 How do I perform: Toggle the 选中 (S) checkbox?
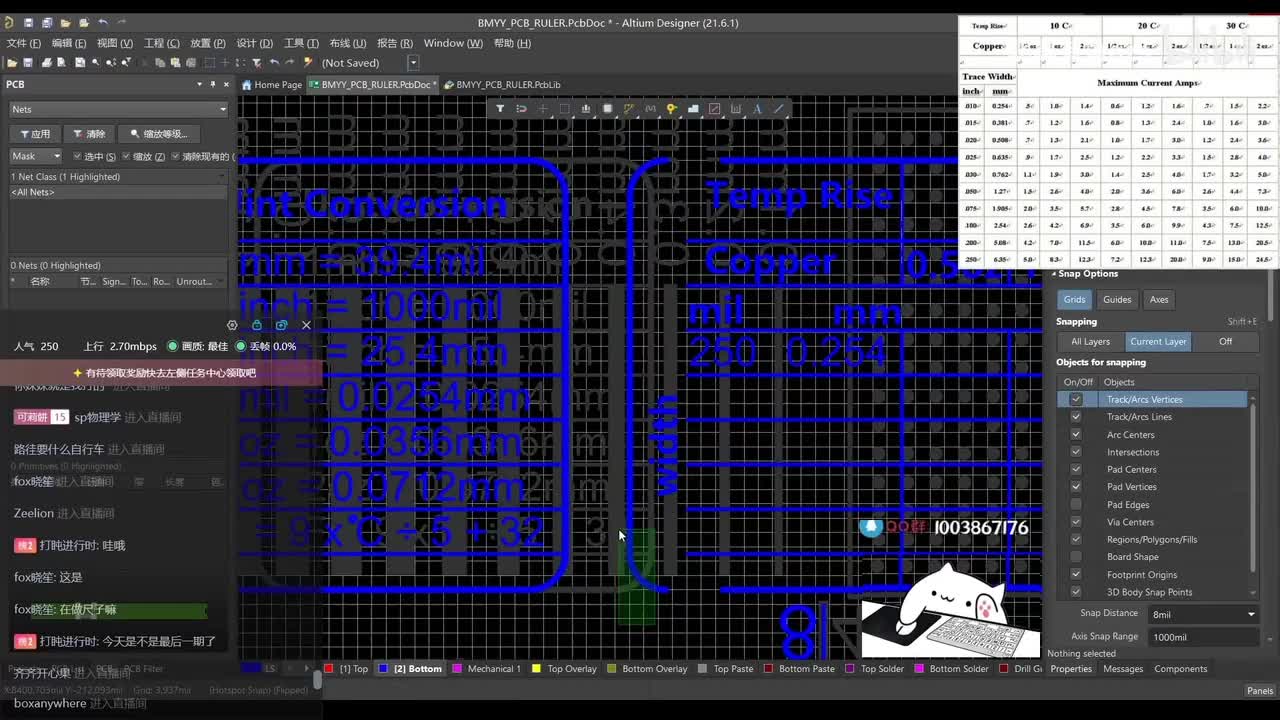click(x=77, y=156)
